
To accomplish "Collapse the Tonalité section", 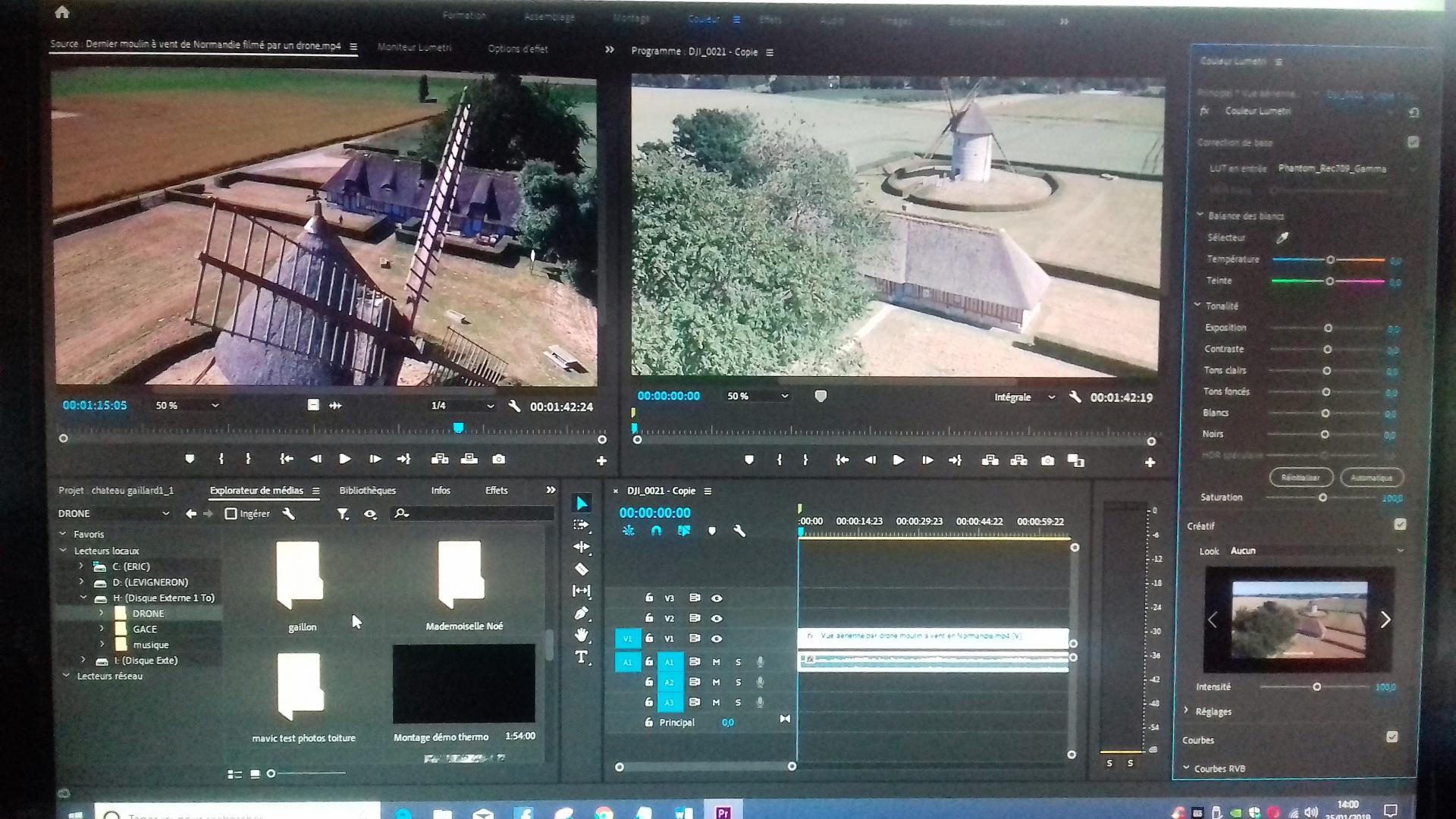I will pyautogui.click(x=1197, y=305).
